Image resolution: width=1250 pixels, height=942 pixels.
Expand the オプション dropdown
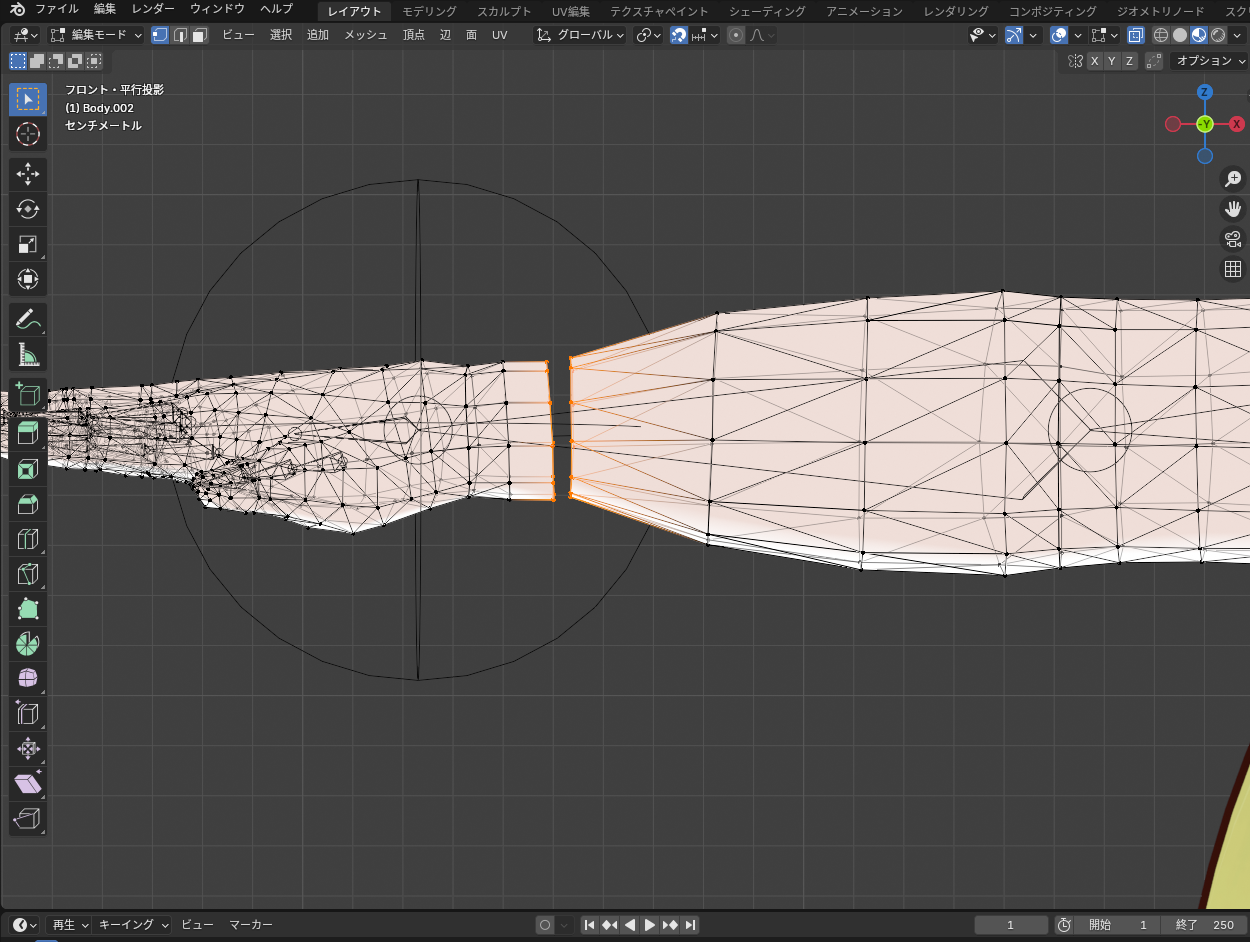(x=1209, y=61)
